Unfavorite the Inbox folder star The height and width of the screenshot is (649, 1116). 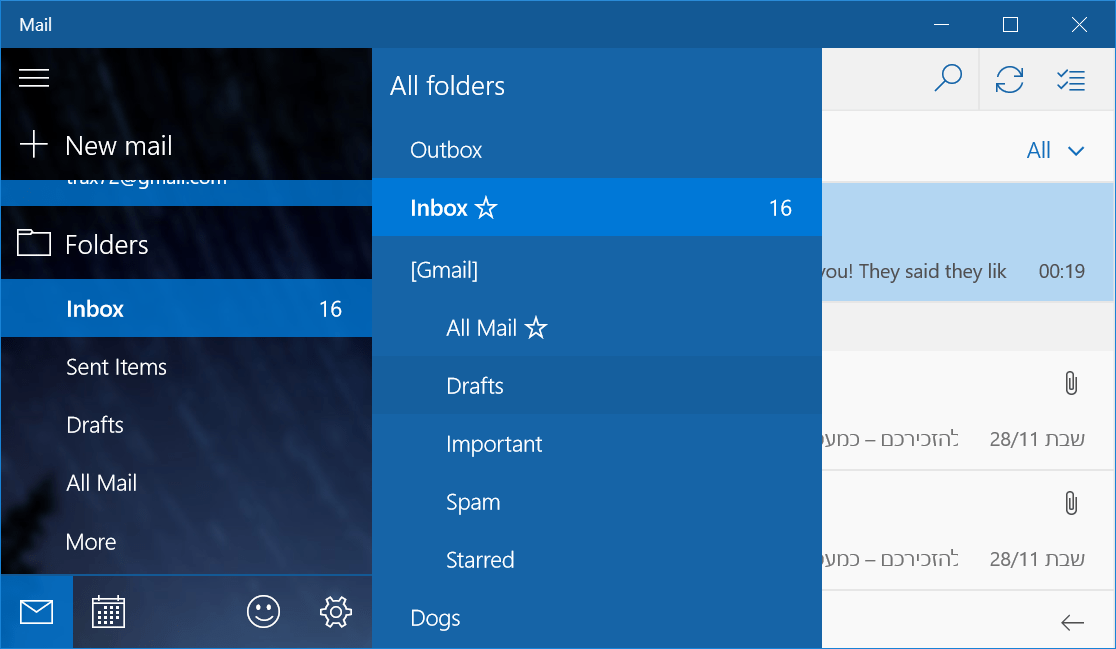pyautogui.click(x=487, y=208)
